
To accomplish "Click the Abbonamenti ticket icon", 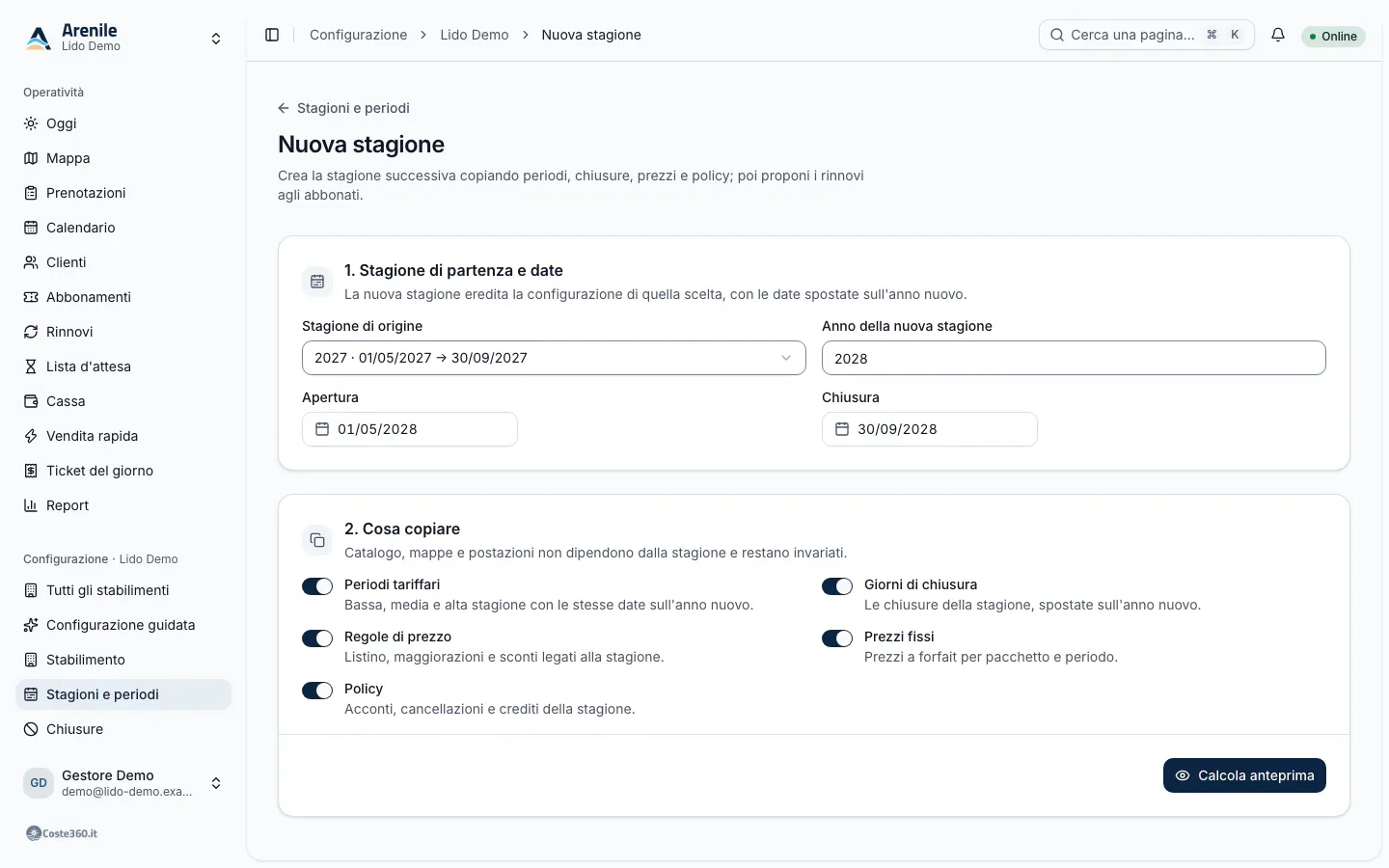I will click(x=31, y=297).
